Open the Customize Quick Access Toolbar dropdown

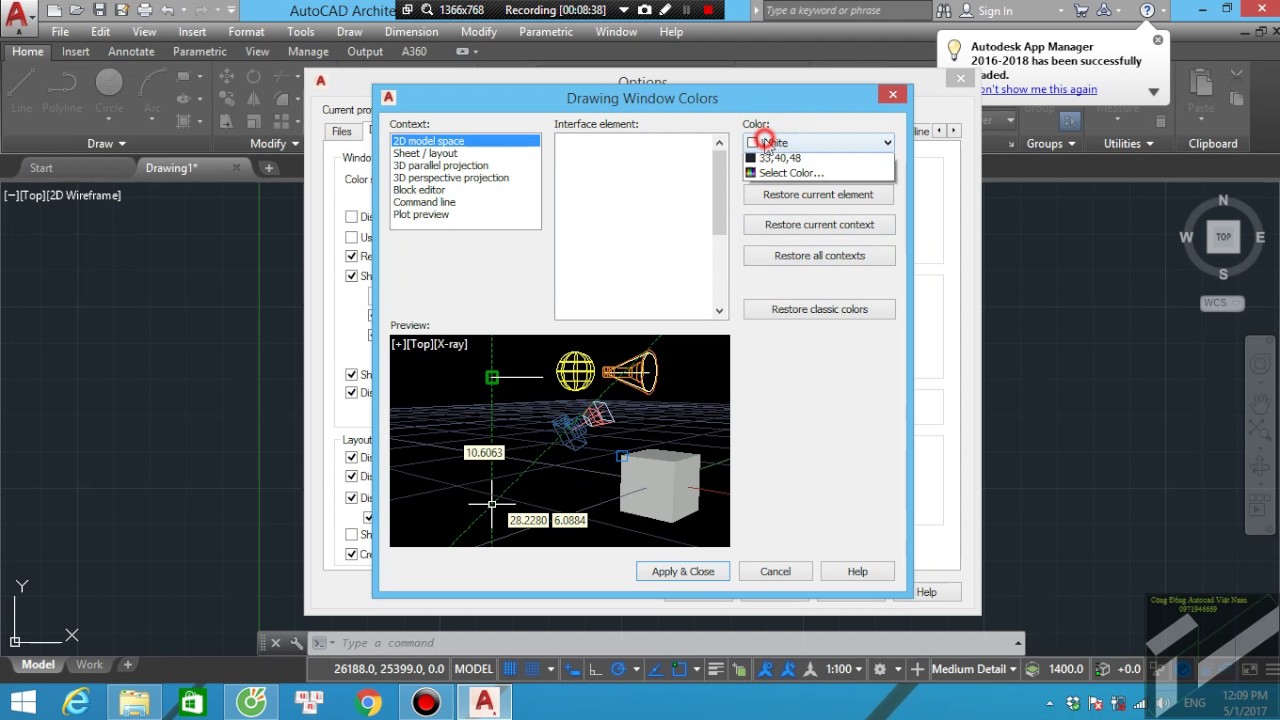[x=231, y=11]
